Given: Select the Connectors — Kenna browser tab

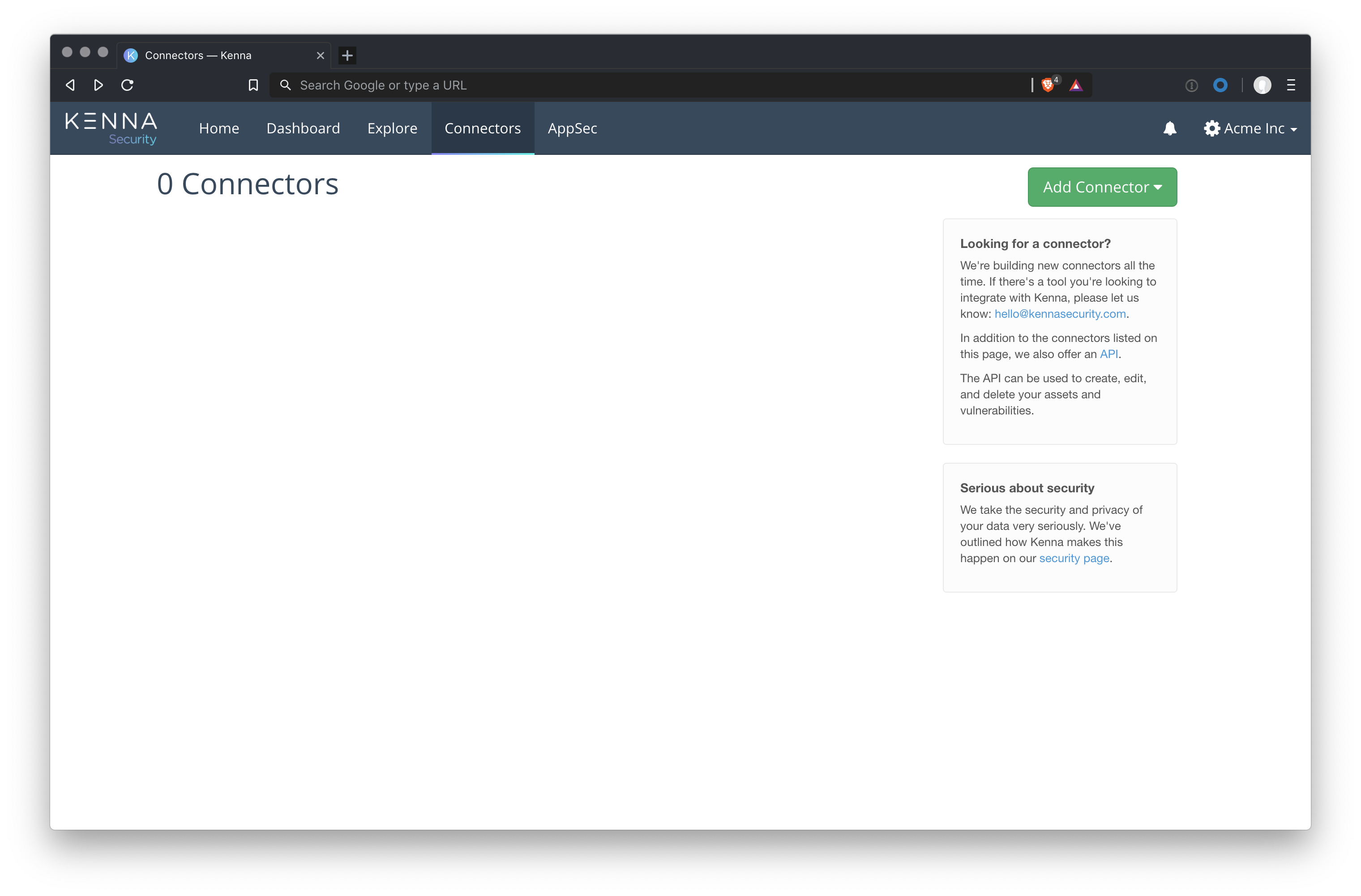Looking at the screenshot, I should (x=224, y=55).
